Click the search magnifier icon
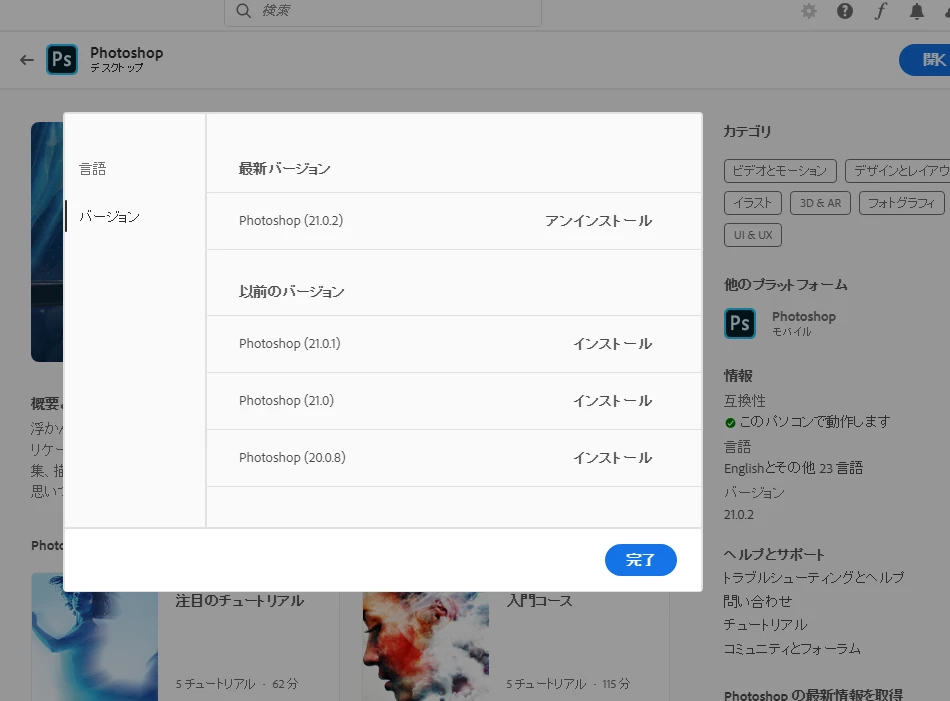Image resolution: width=950 pixels, height=701 pixels. [x=244, y=11]
